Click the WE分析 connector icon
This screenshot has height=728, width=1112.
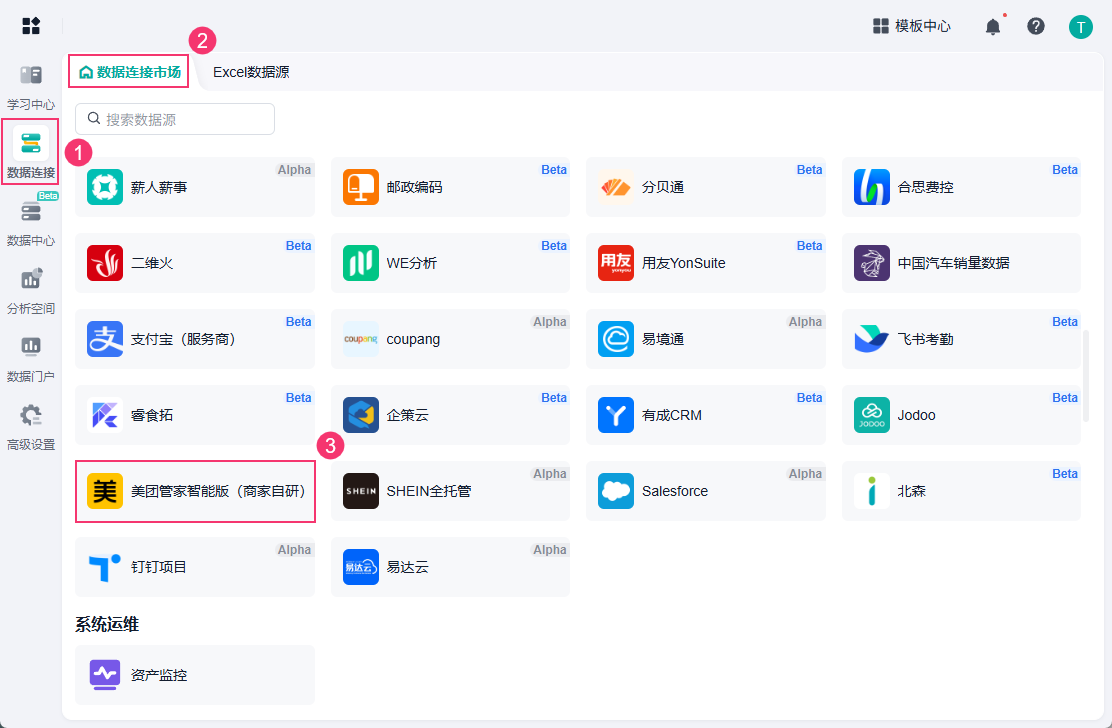360,263
